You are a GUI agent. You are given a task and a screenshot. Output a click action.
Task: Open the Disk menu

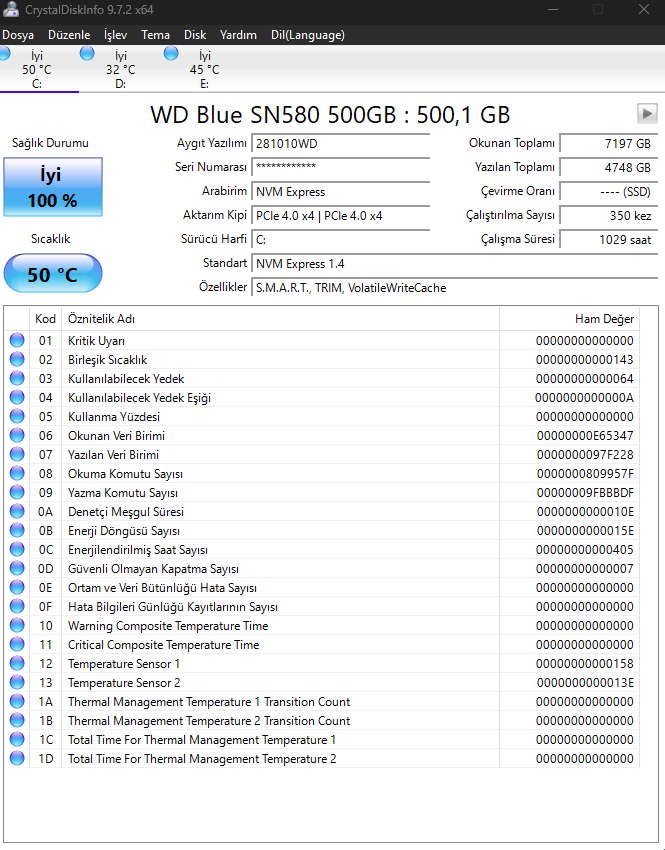195,35
